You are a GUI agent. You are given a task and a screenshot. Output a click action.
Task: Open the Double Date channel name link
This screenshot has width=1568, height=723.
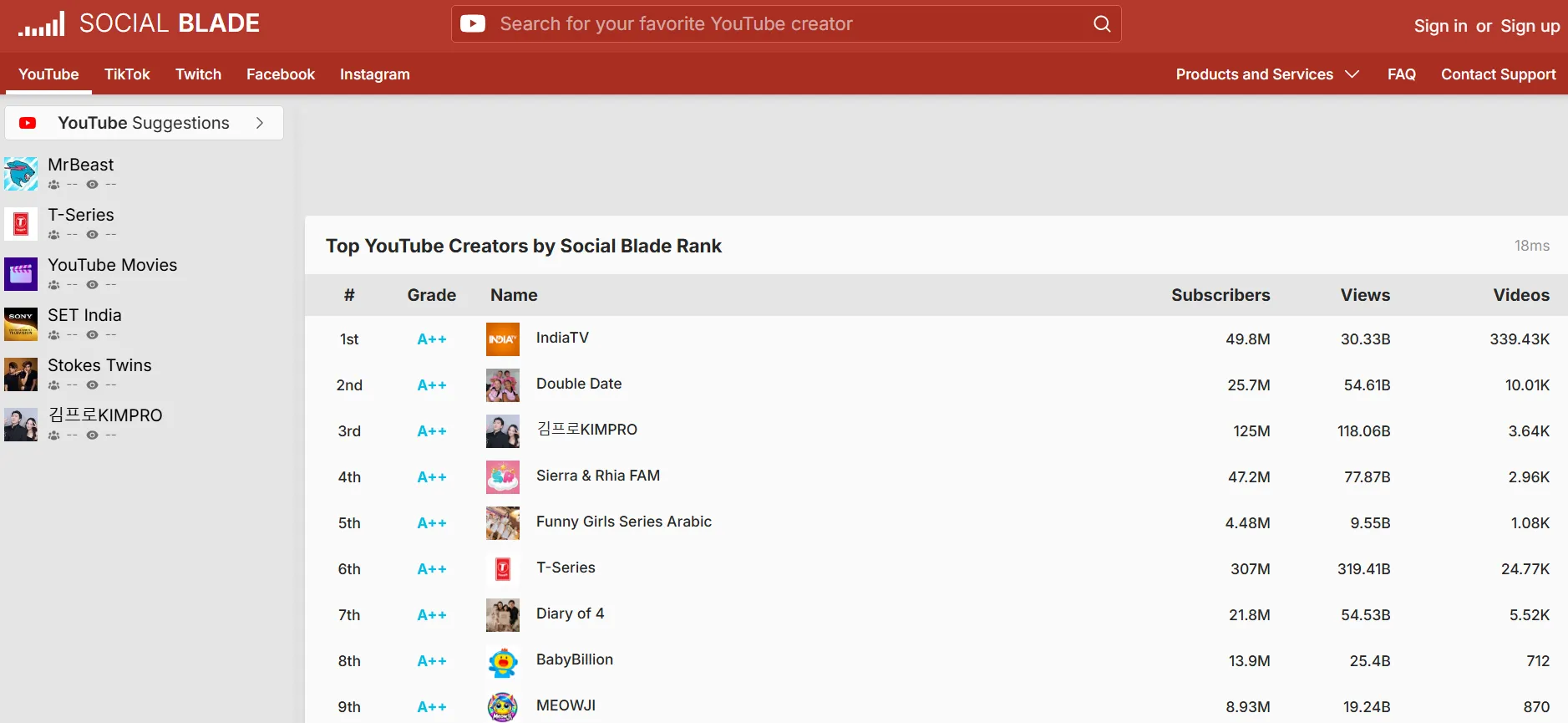[579, 384]
